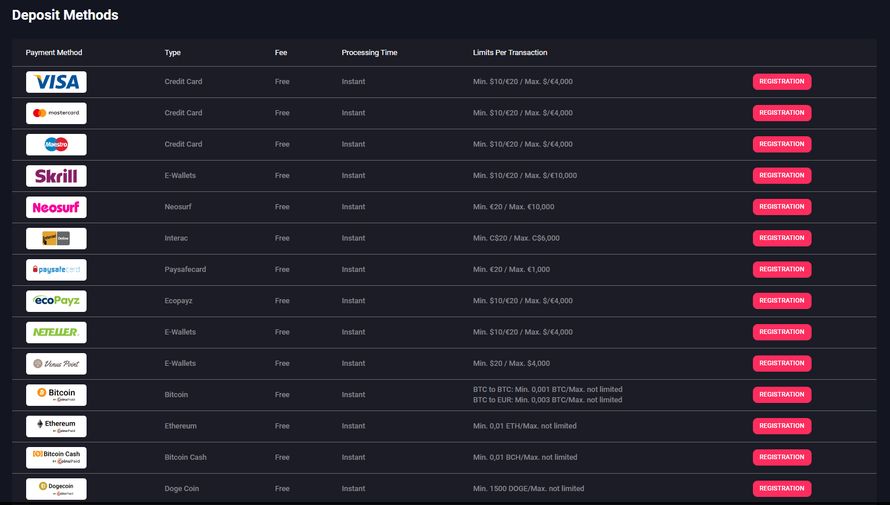Click Registration button in Bitcoin Cash row
Image resolution: width=890 pixels, height=505 pixels.
click(x=782, y=457)
